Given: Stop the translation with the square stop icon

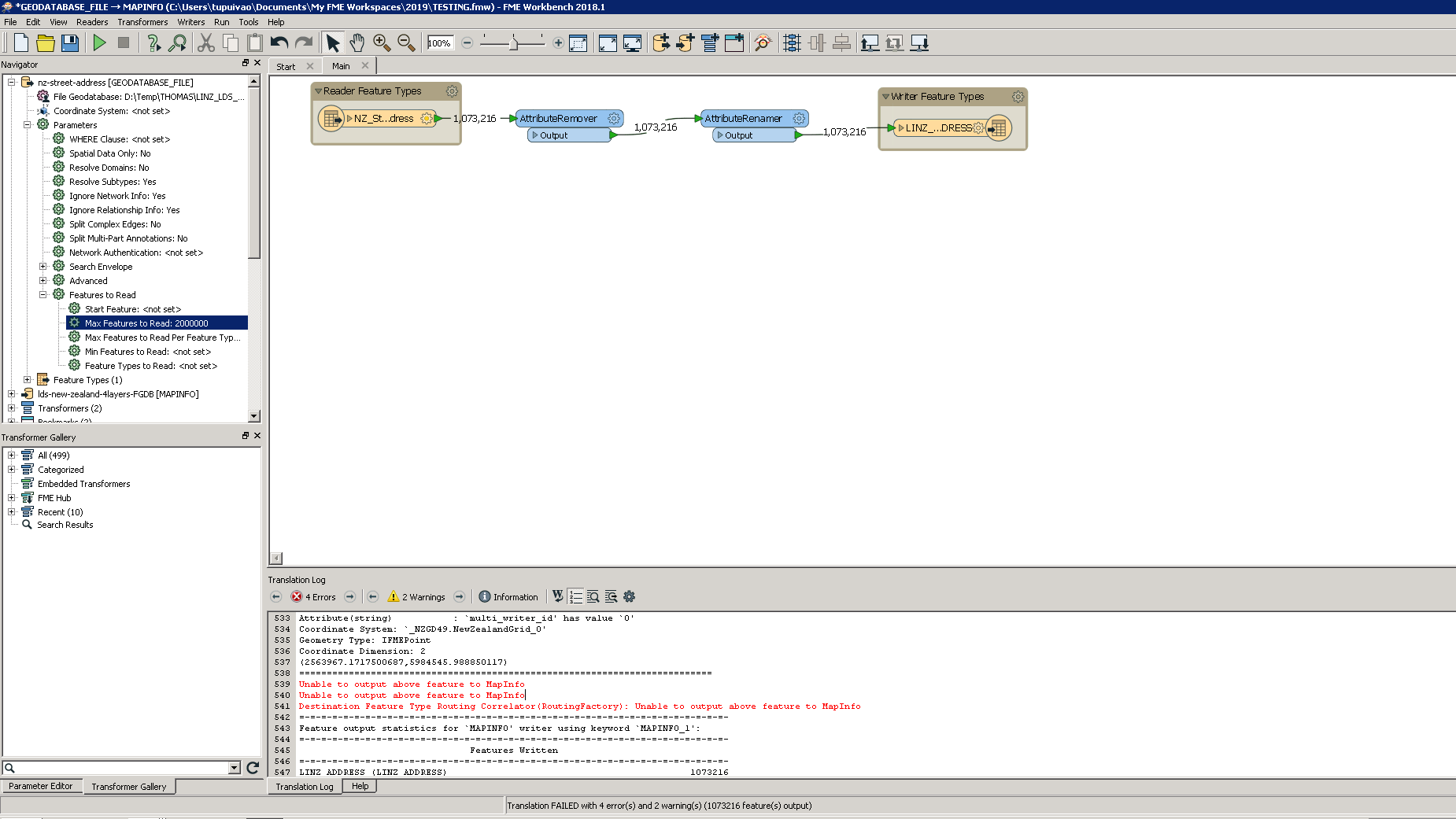Looking at the screenshot, I should coord(124,42).
